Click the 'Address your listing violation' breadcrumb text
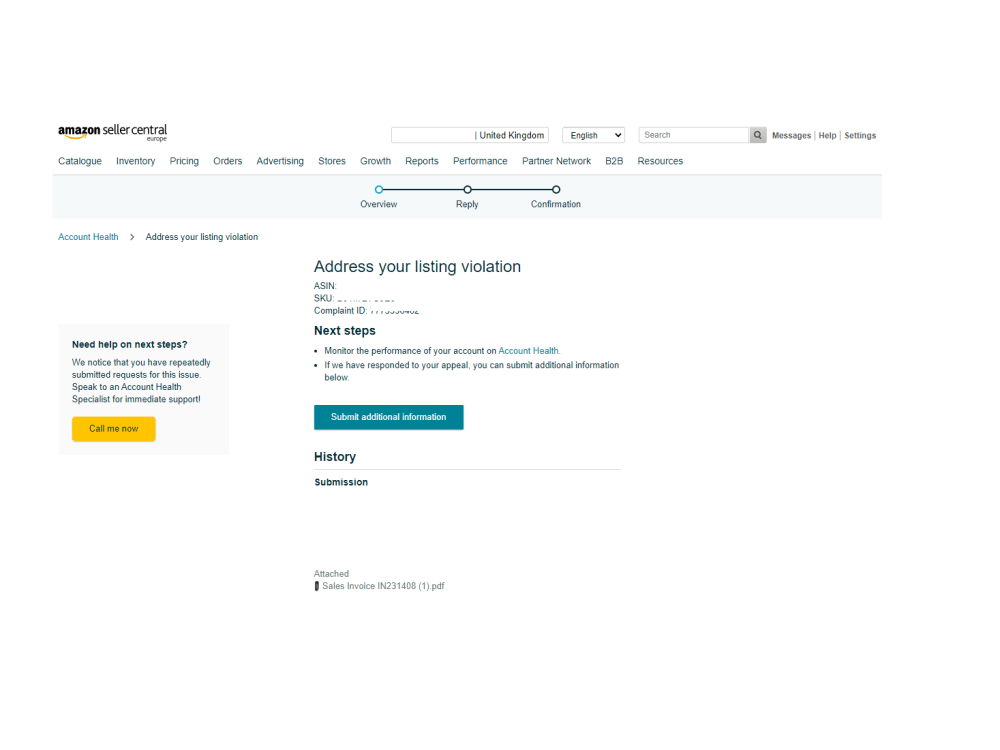 (202, 237)
